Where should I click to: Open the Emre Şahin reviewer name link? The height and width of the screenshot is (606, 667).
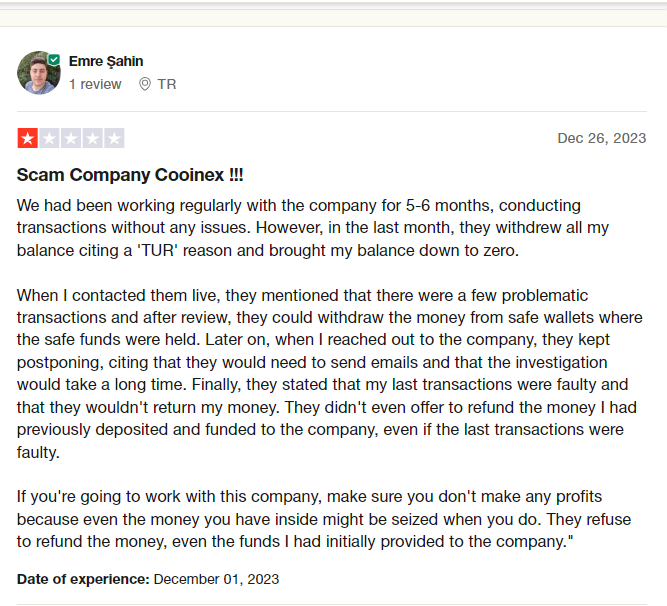click(x=106, y=61)
